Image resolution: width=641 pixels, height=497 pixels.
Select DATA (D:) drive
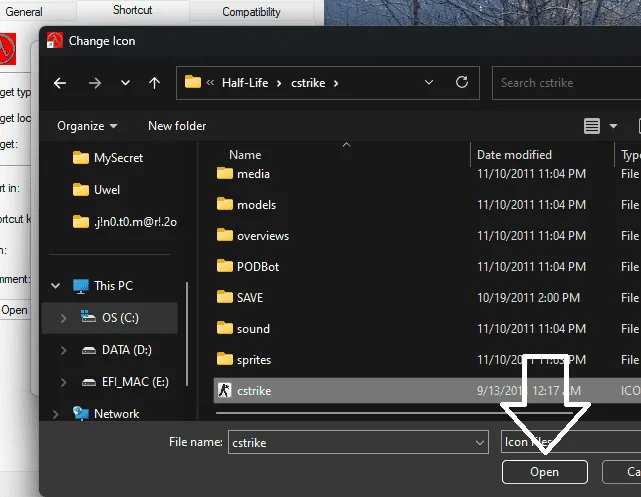coord(117,350)
